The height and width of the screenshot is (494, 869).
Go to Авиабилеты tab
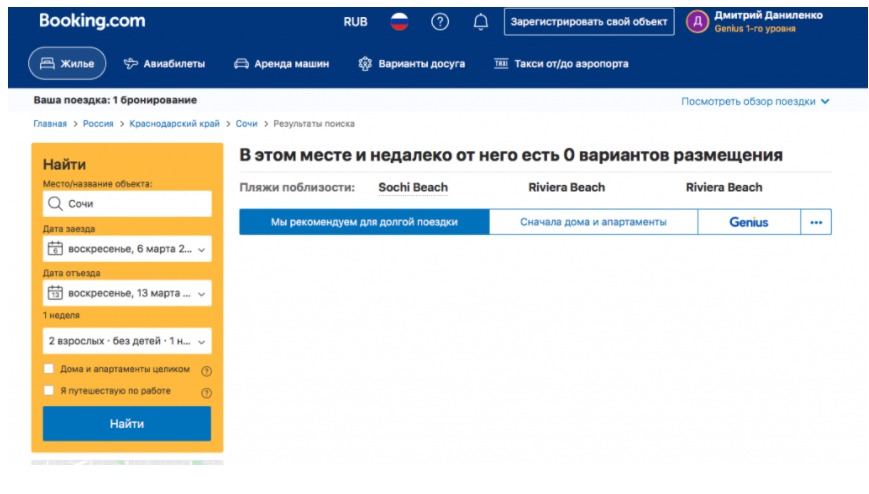164,64
